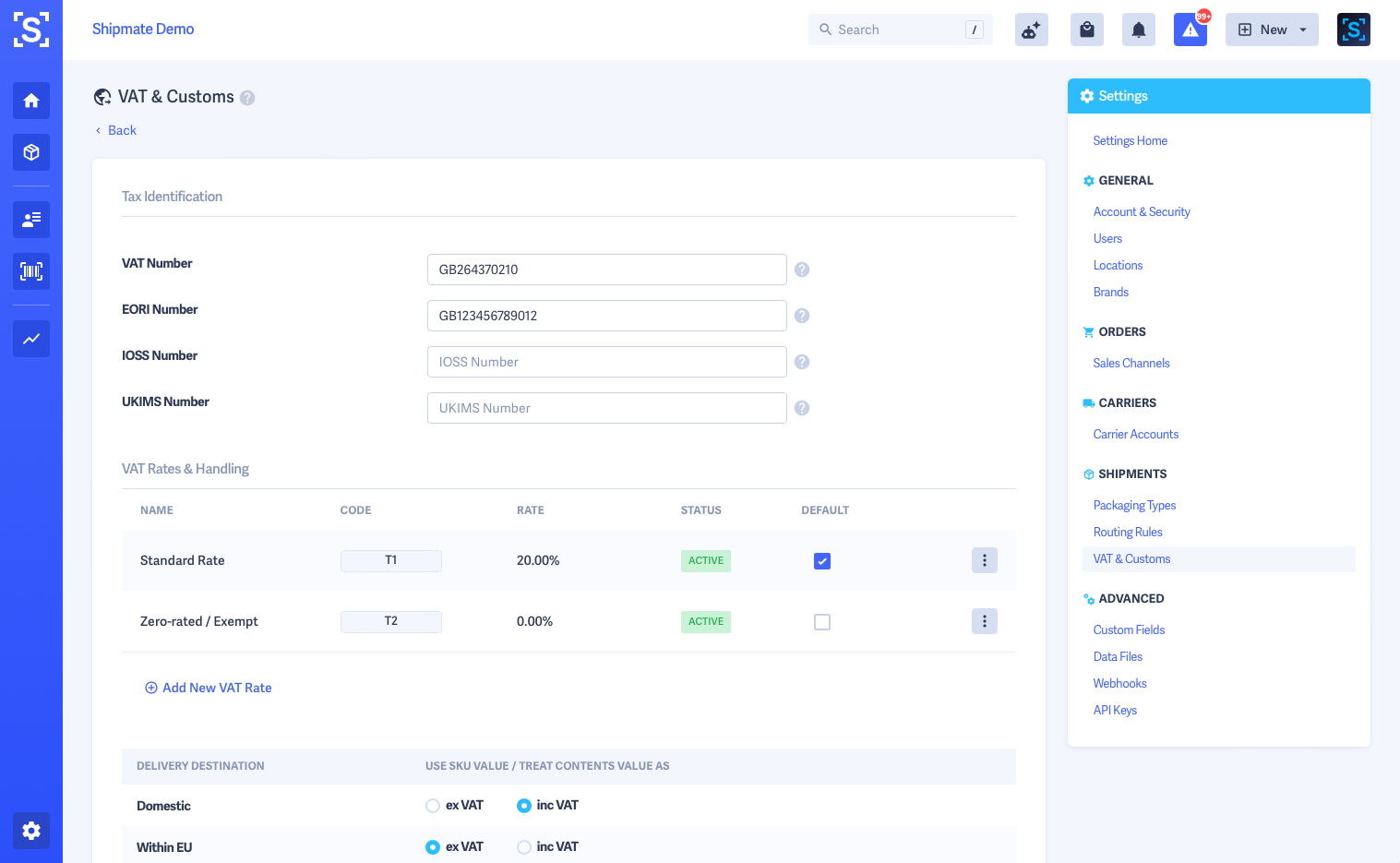
Task: Select inc VAT for Within EU
Action: pos(524,847)
